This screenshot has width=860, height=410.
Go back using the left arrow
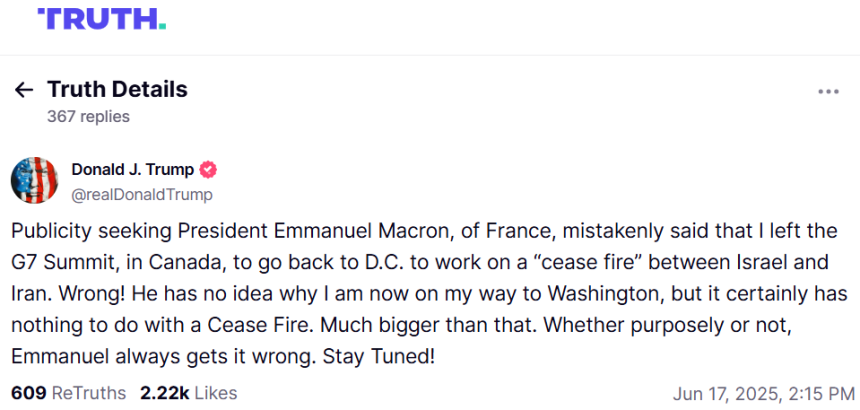tap(24, 90)
